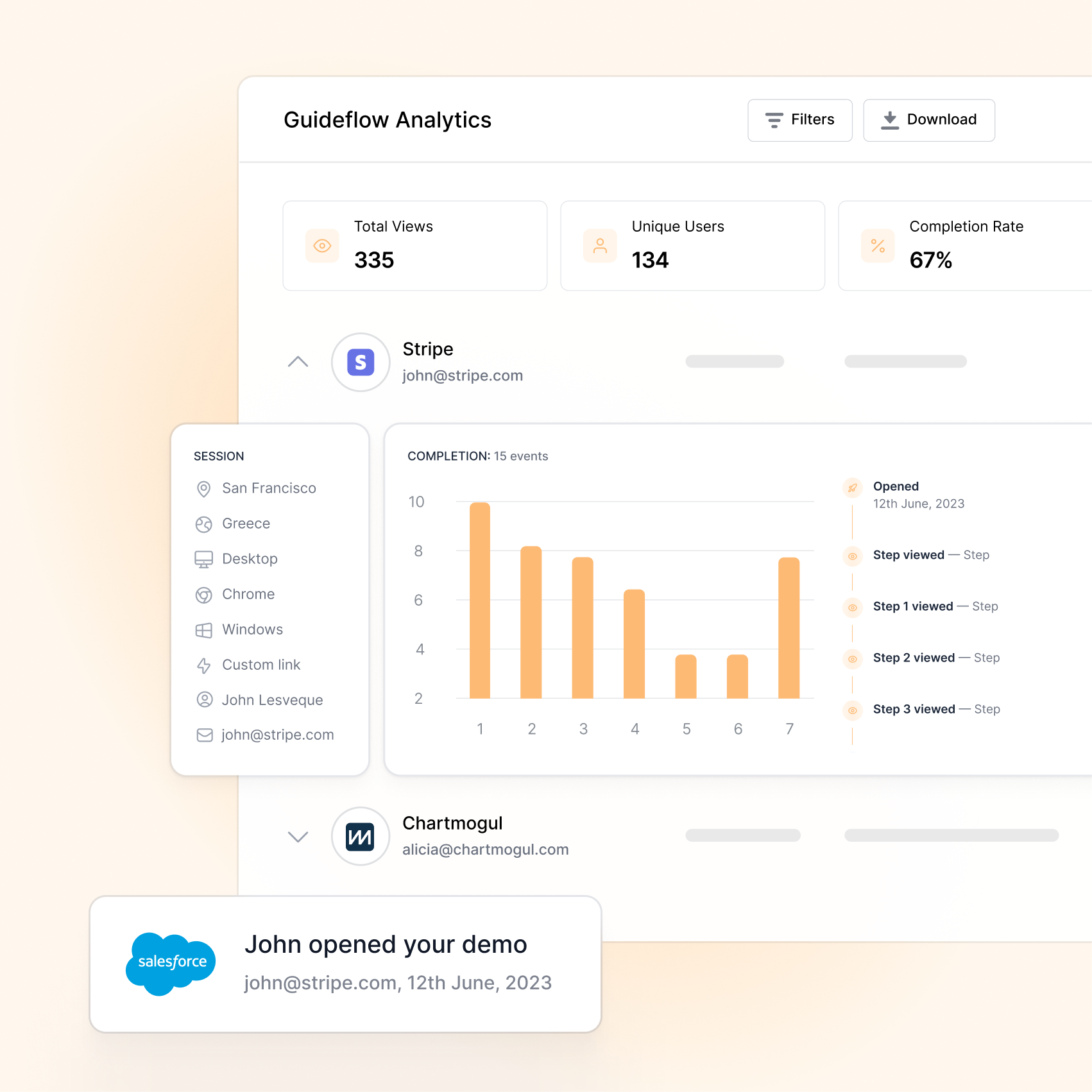Click the Opened timeline event

(896, 486)
